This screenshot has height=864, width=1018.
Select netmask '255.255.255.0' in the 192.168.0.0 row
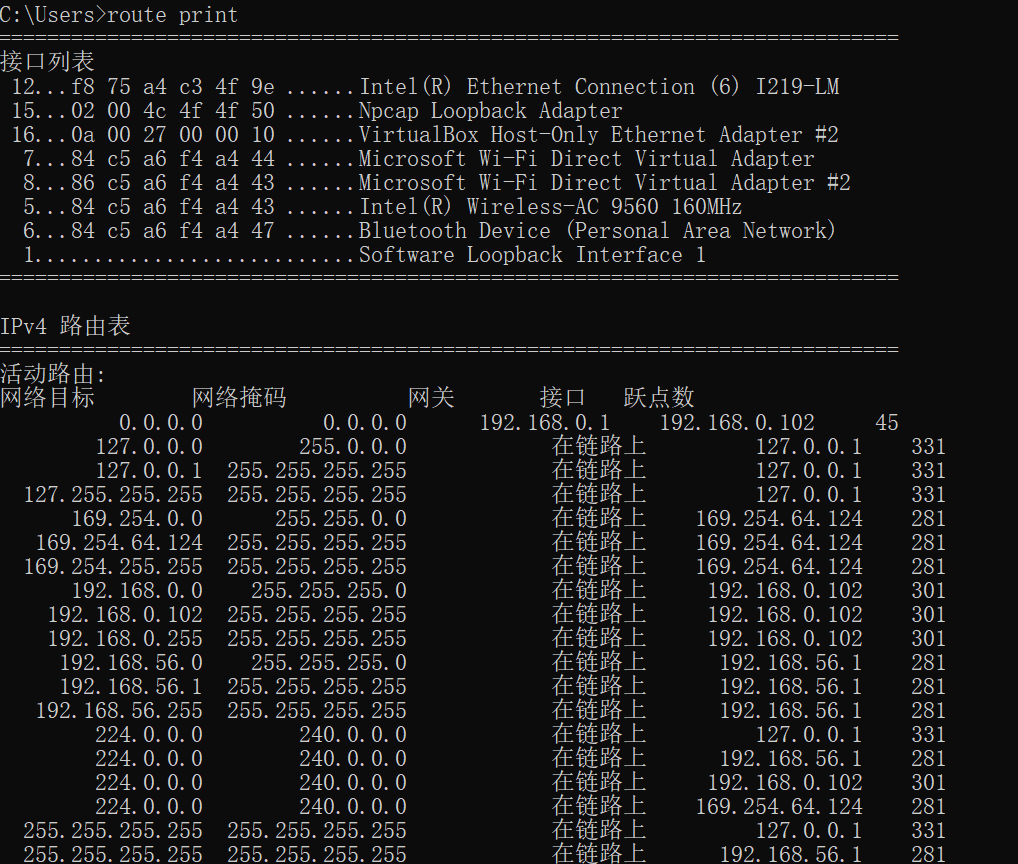coord(329,591)
